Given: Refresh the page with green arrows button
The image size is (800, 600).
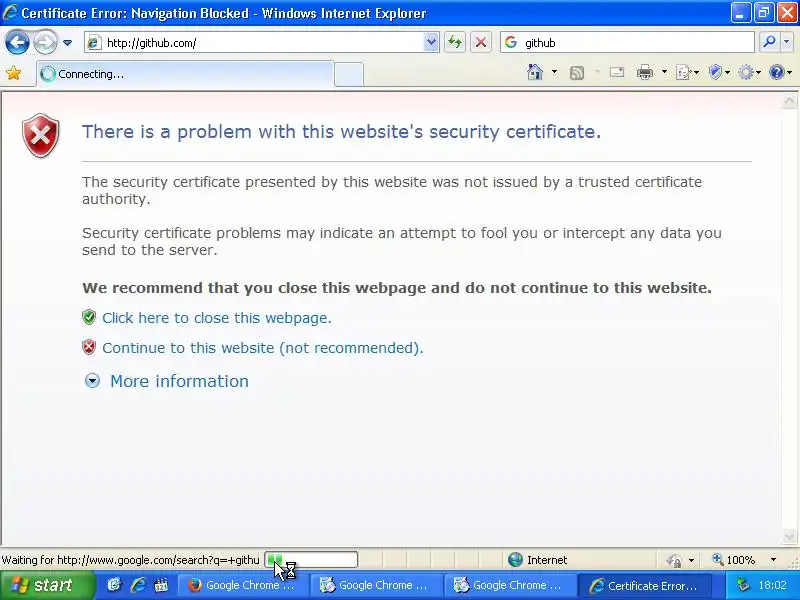Looking at the screenshot, I should tap(455, 42).
